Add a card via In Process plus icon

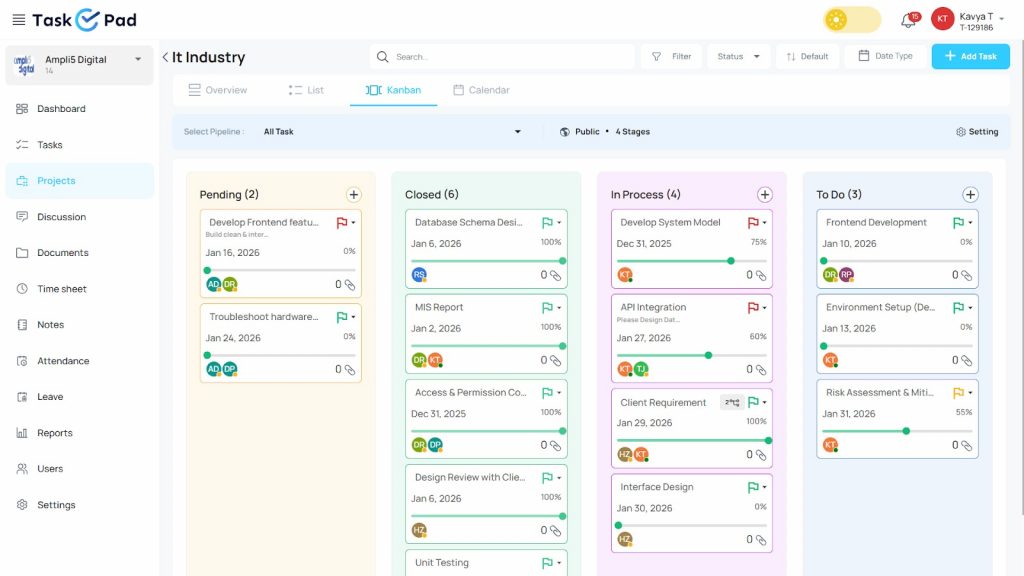[x=764, y=195]
